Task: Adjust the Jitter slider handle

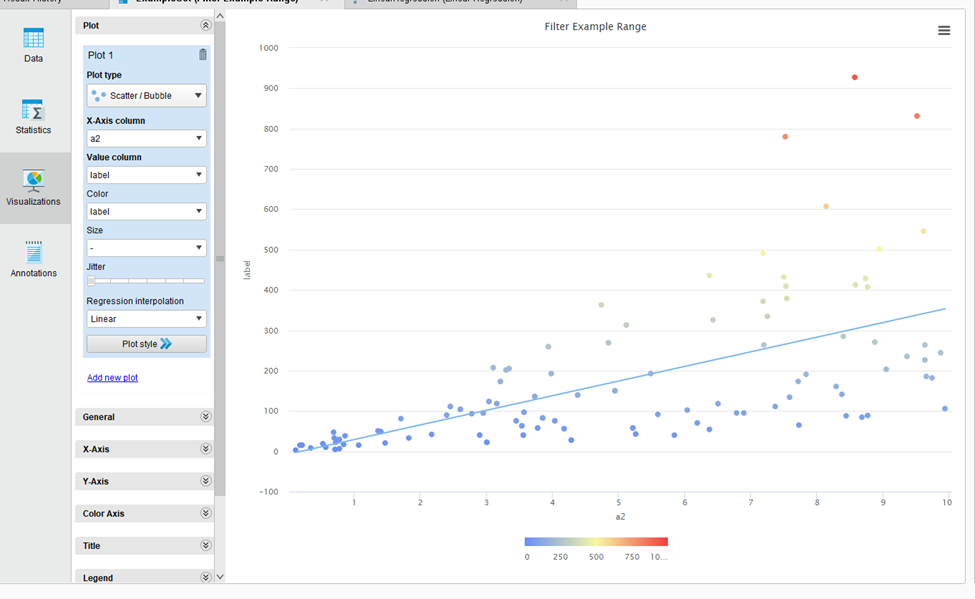Action: 91,281
